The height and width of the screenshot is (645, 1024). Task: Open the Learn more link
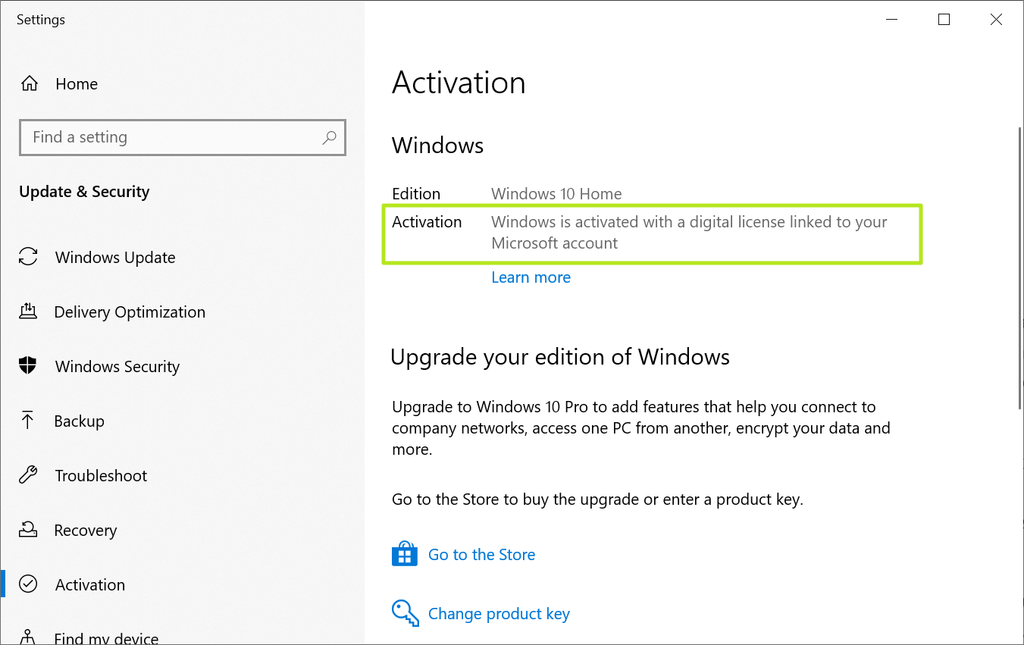pos(531,277)
